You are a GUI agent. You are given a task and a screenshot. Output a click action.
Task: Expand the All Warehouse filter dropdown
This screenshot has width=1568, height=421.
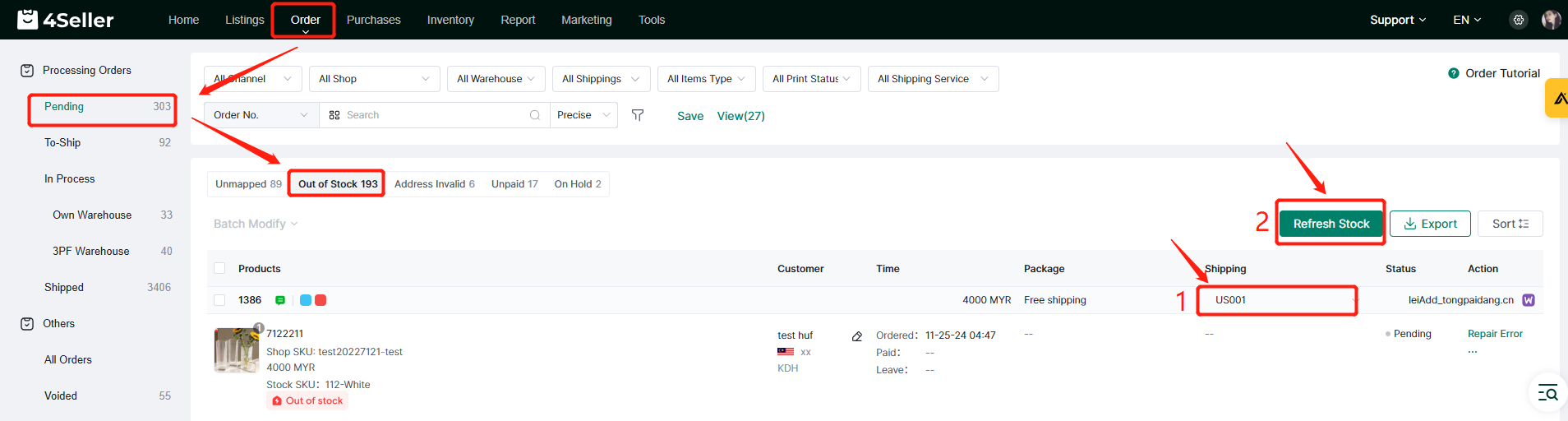(x=496, y=79)
